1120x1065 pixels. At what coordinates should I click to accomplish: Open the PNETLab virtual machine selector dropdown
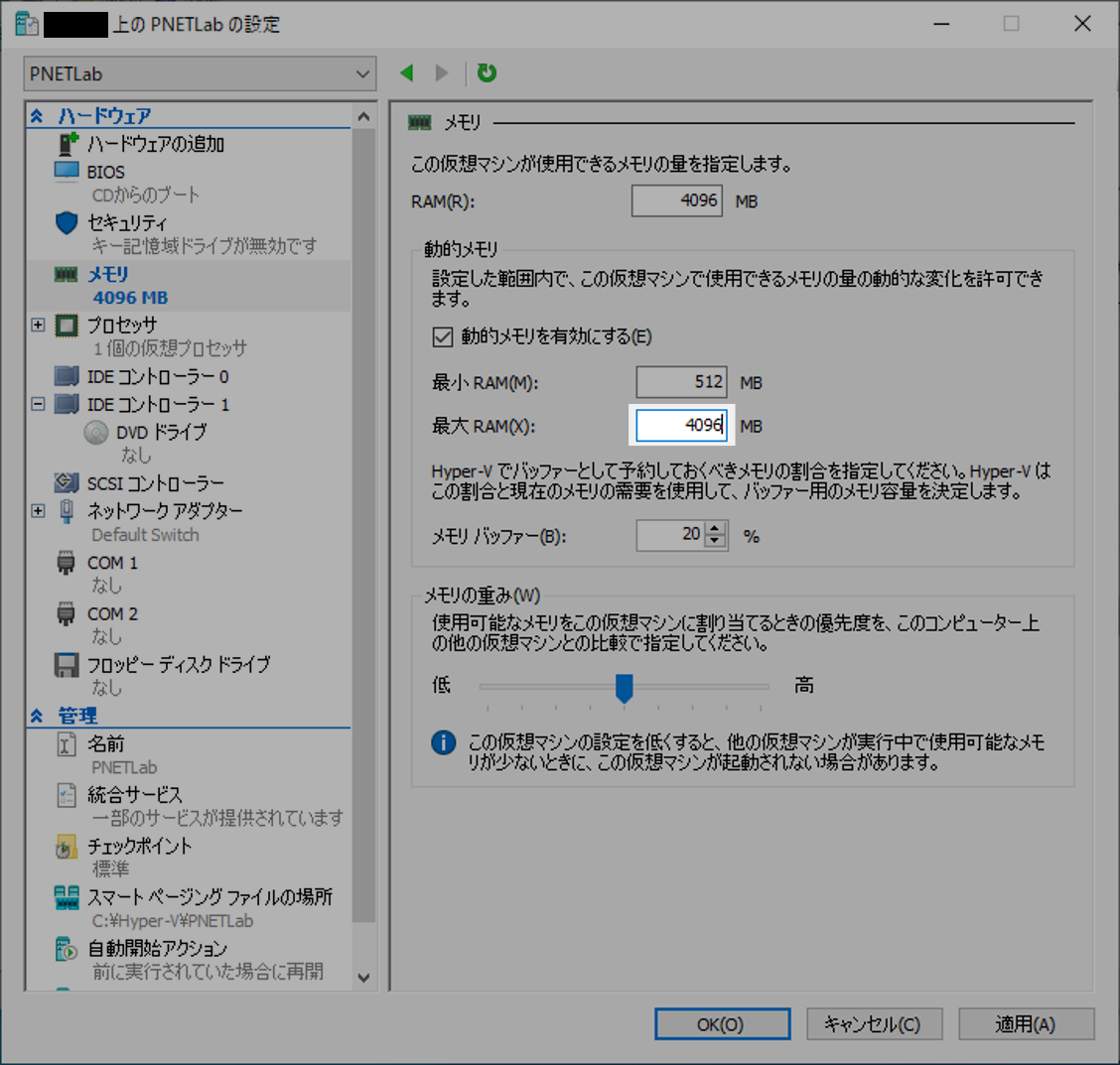click(362, 73)
